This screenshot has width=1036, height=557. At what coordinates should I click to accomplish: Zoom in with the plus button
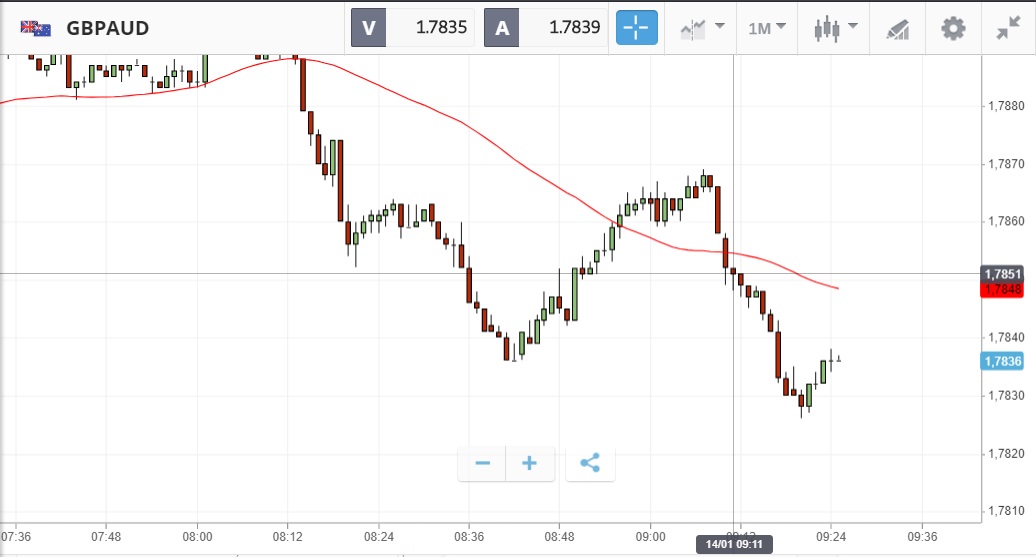click(x=530, y=463)
